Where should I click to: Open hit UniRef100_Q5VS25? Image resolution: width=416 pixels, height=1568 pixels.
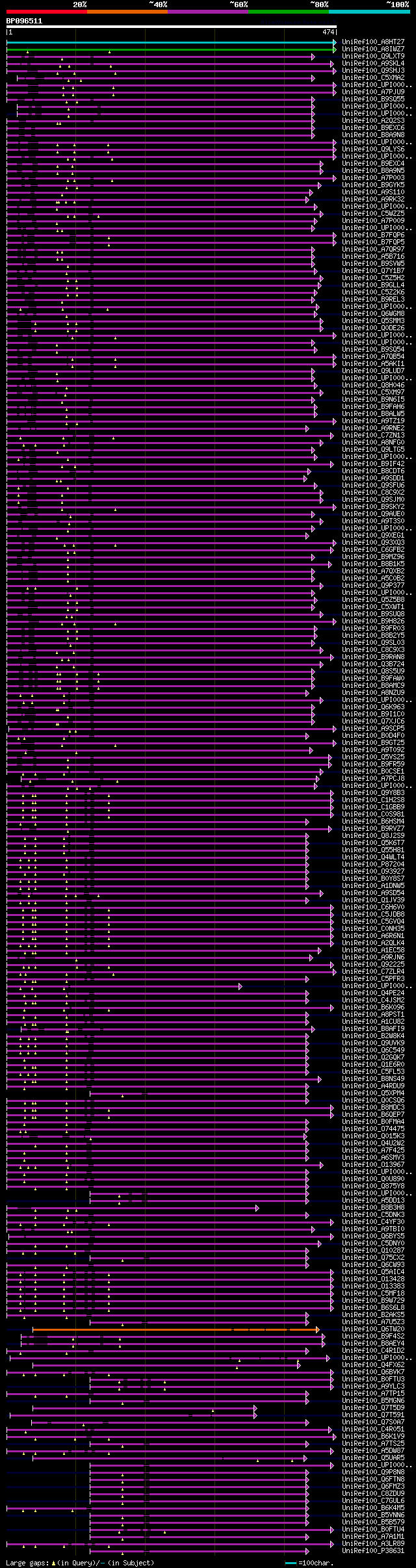coord(373,757)
